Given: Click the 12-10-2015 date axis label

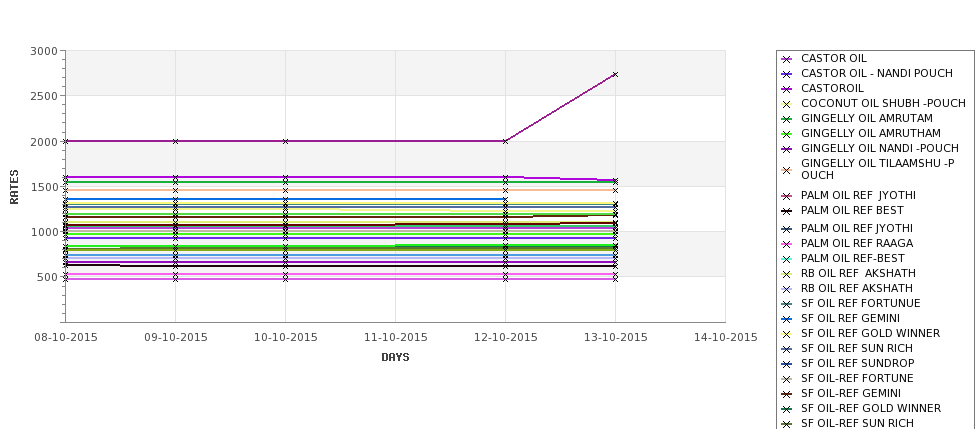Looking at the screenshot, I should tap(506, 338).
